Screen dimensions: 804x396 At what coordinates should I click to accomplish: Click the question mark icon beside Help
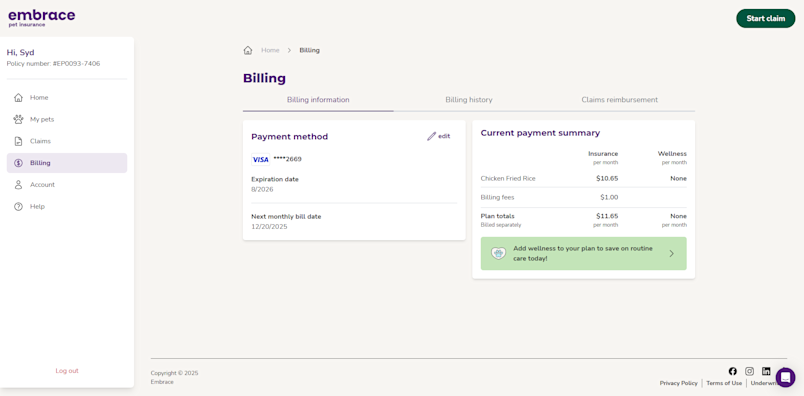point(18,207)
